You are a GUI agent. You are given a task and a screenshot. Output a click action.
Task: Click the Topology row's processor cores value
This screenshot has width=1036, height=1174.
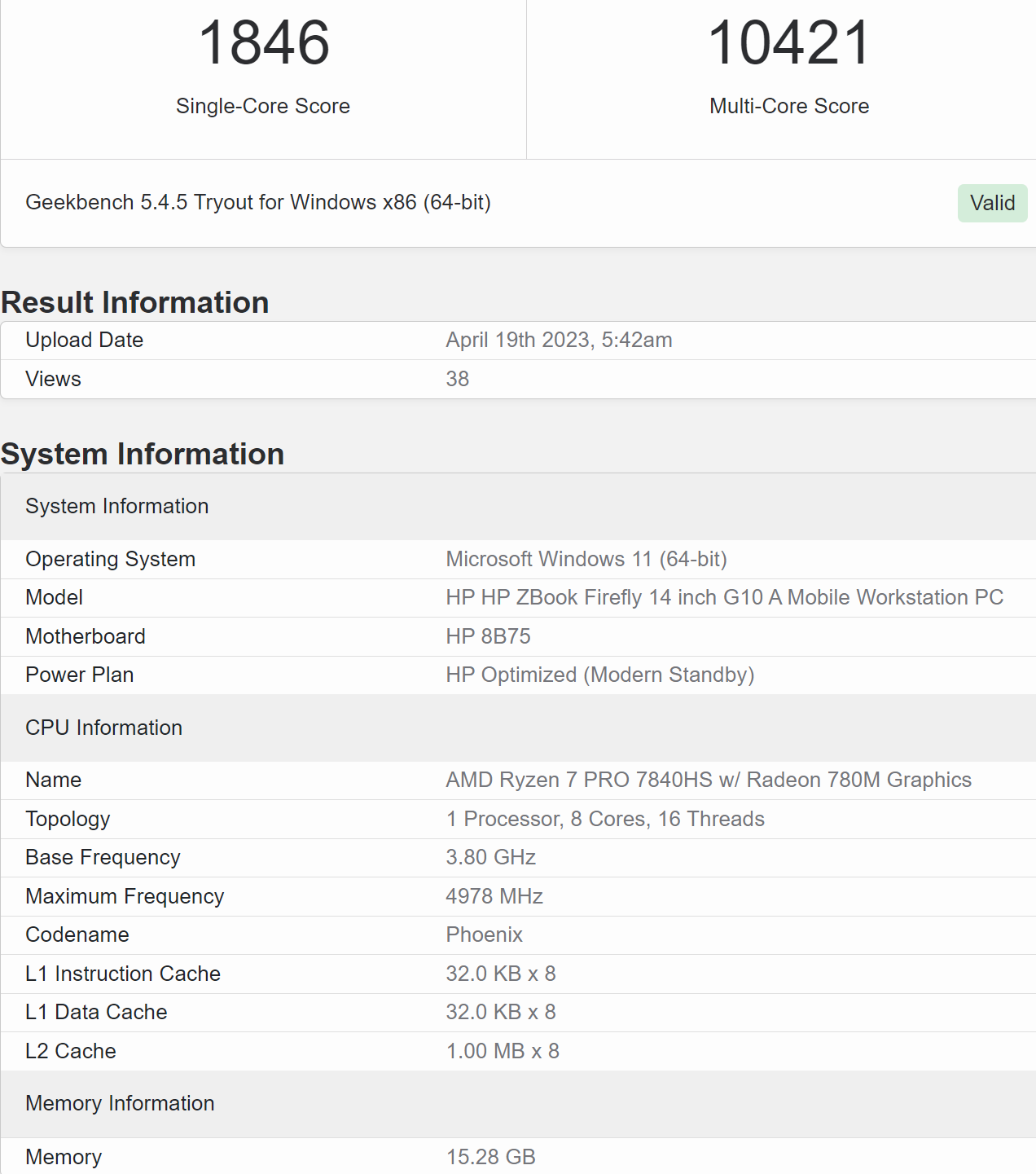604,819
